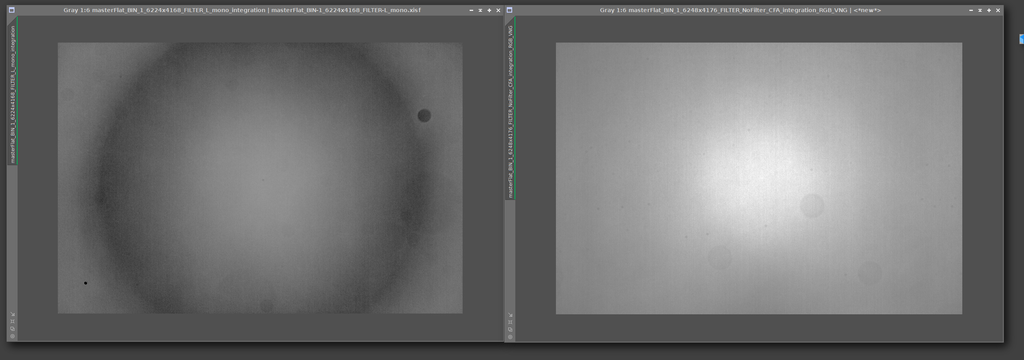Click the round globe icon at the bottom of the L_mono window sidebar
The width and height of the screenshot is (1024, 360).
[x=12, y=336]
